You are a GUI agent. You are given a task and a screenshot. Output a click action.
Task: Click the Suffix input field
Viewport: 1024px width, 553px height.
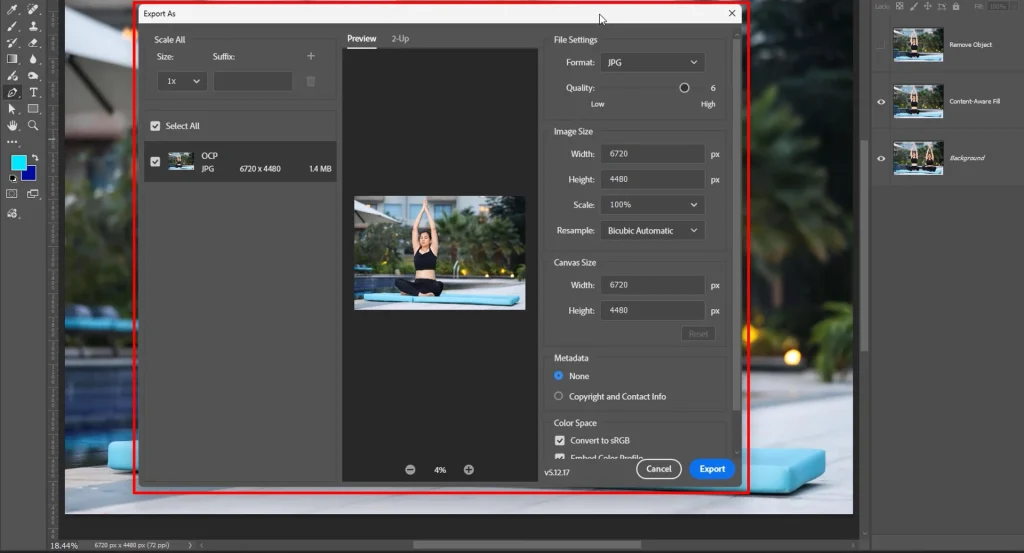tap(253, 81)
